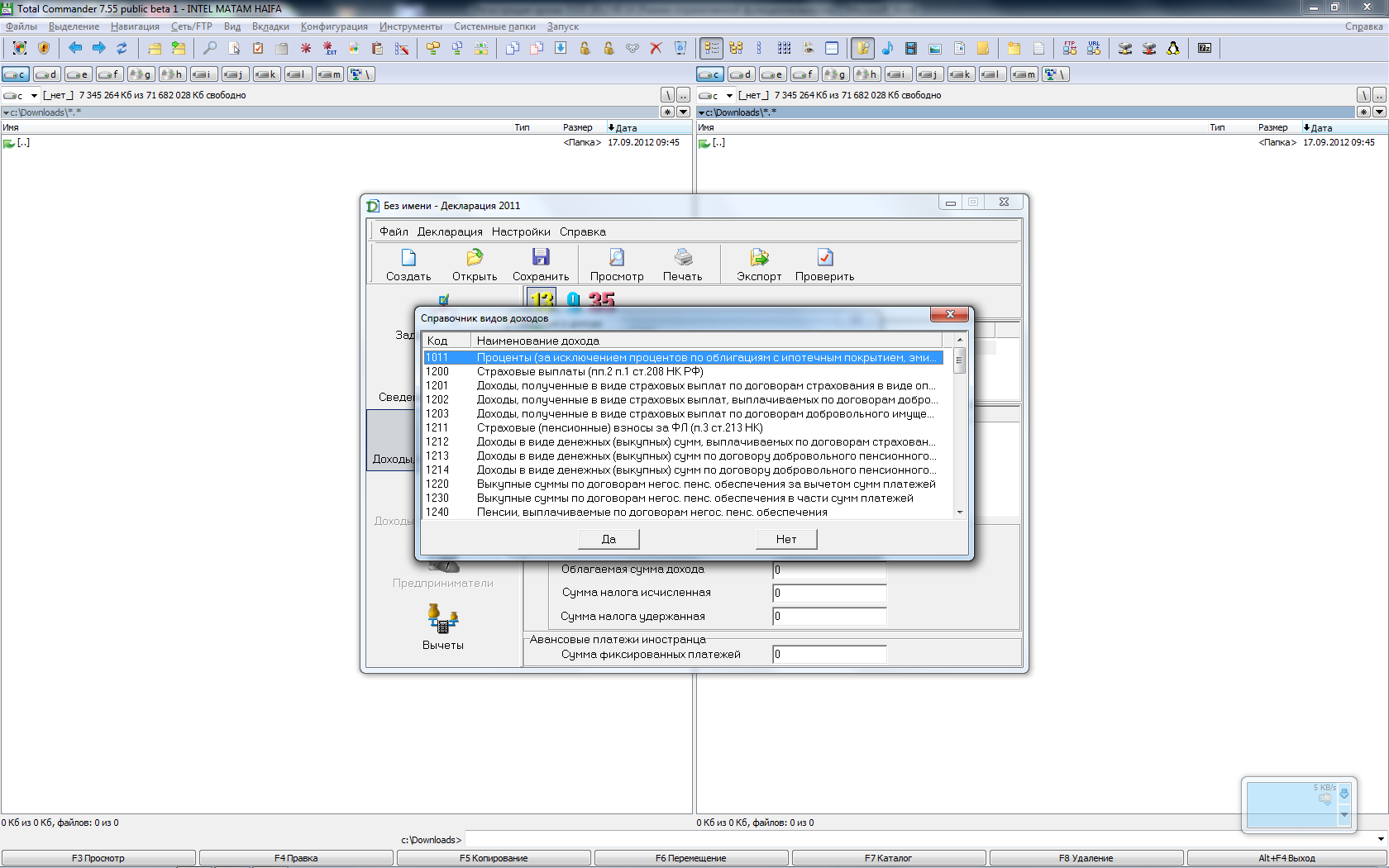Click the thumbnail view eye icon

click(x=808, y=48)
